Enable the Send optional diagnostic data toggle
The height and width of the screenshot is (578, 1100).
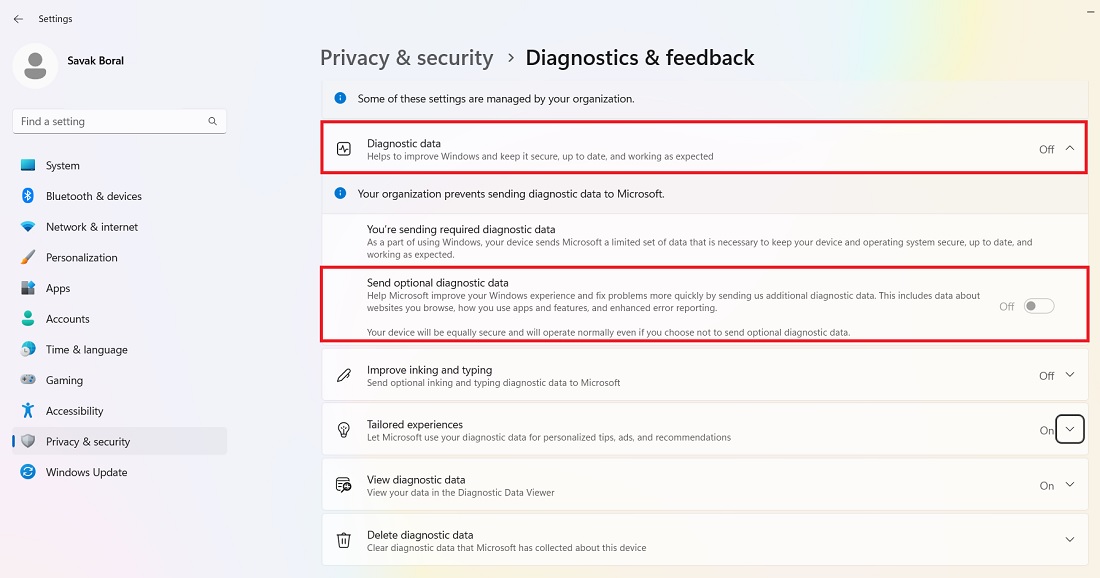coord(1038,306)
